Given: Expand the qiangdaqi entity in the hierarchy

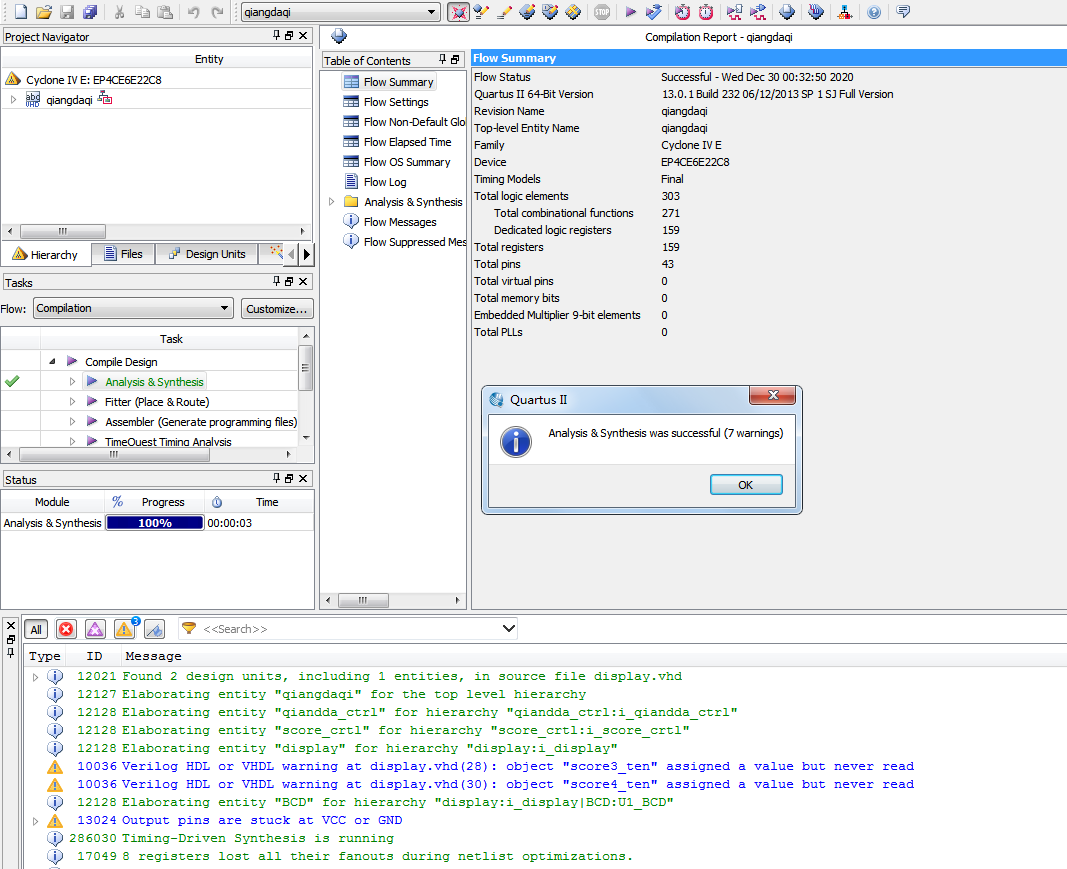Looking at the screenshot, I should pos(13,100).
